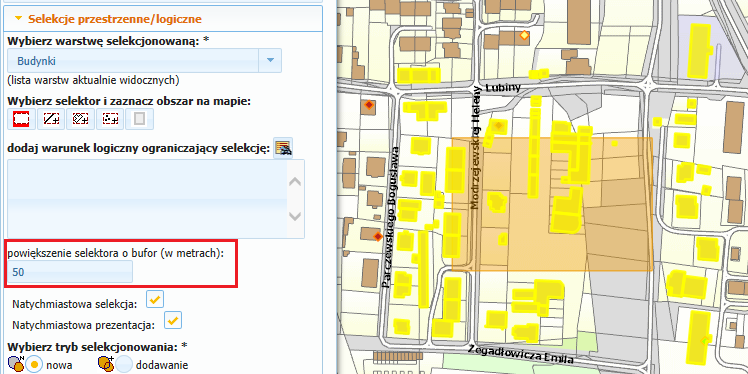Select the 'nowa' radio button

pyautogui.click(x=34, y=365)
